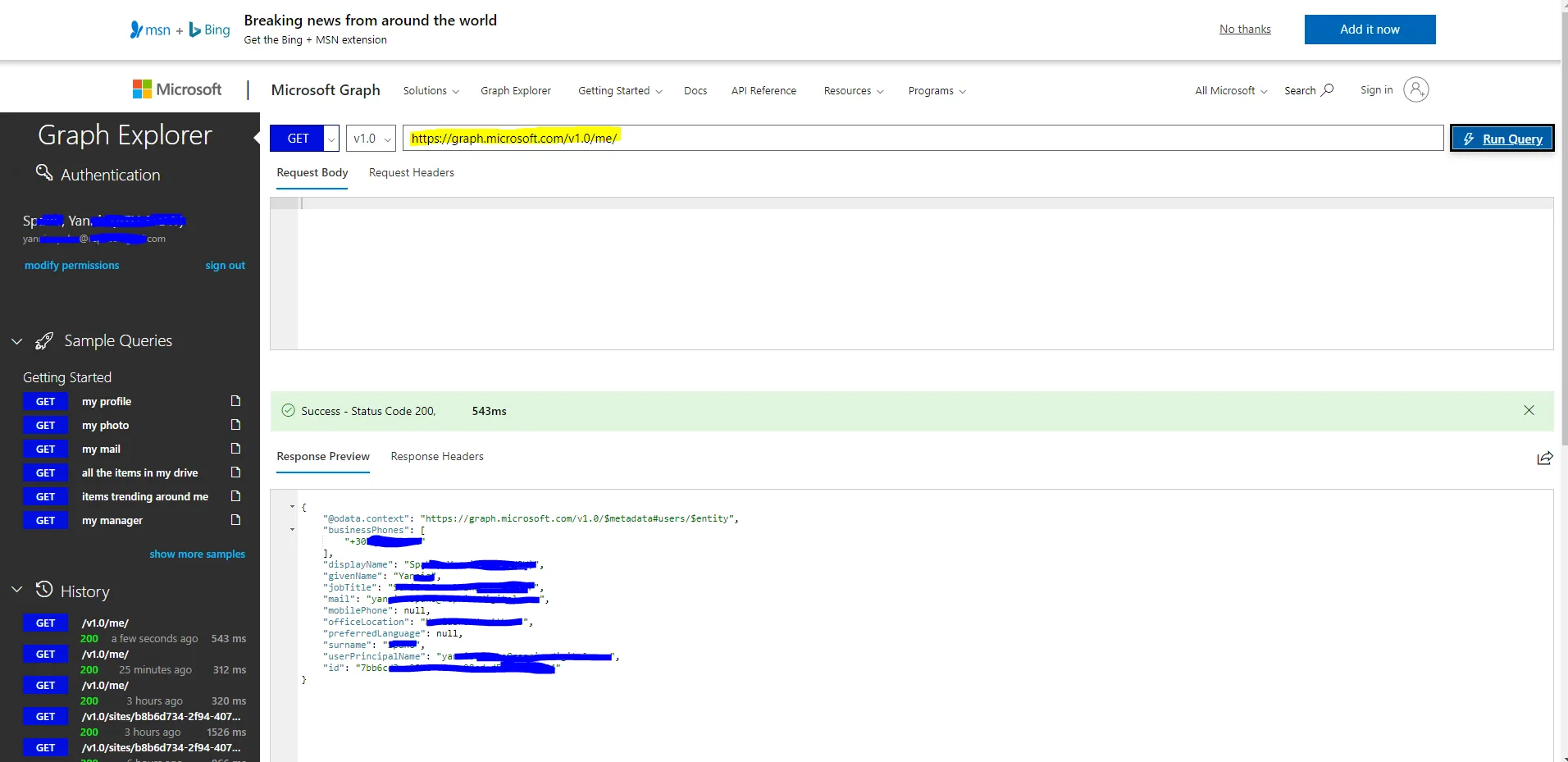The height and width of the screenshot is (762, 1568).
Task: Click the MSN logo in the banner
Action: click(150, 30)
